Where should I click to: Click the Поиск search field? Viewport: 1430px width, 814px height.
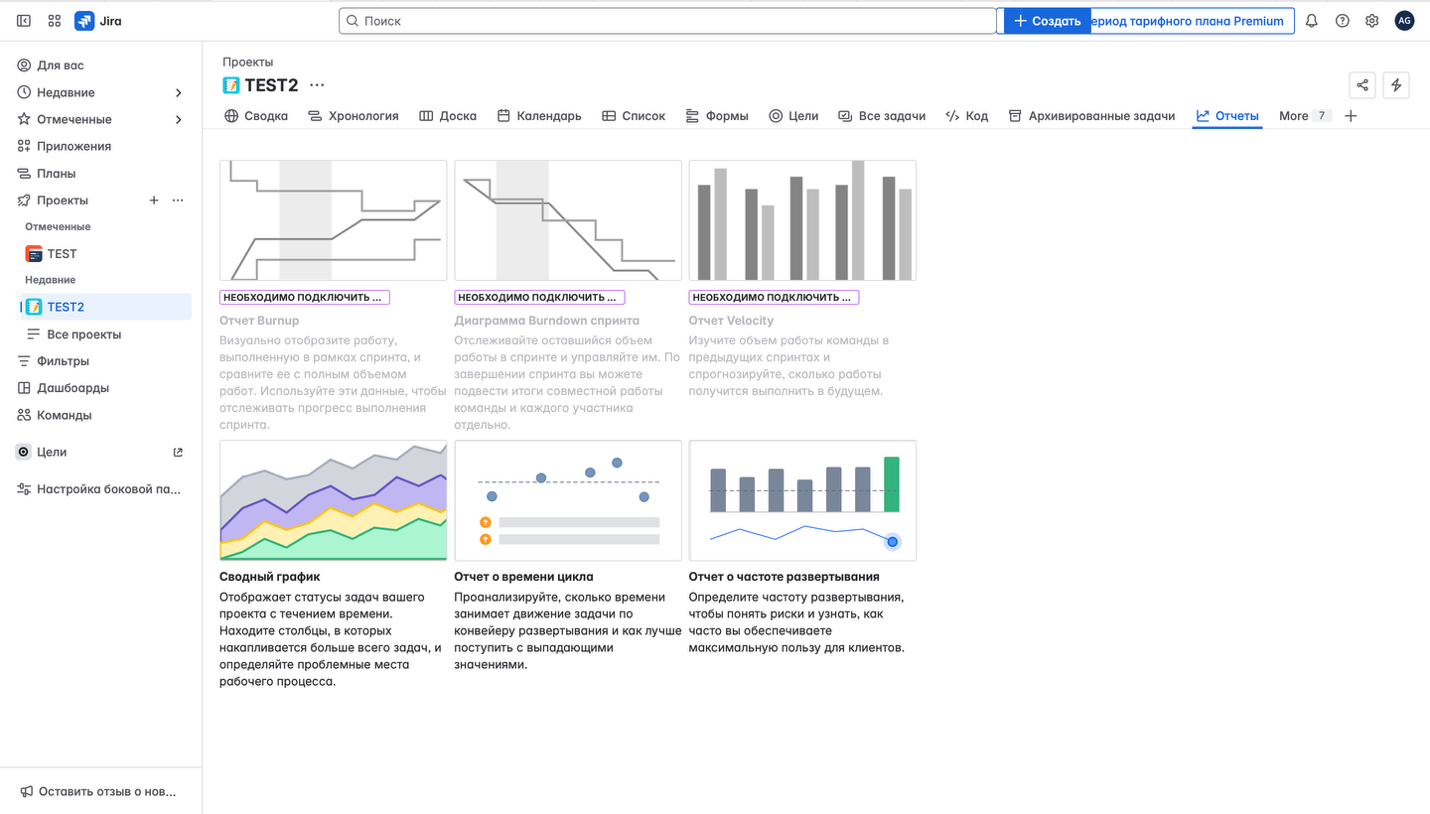point(668,21)
